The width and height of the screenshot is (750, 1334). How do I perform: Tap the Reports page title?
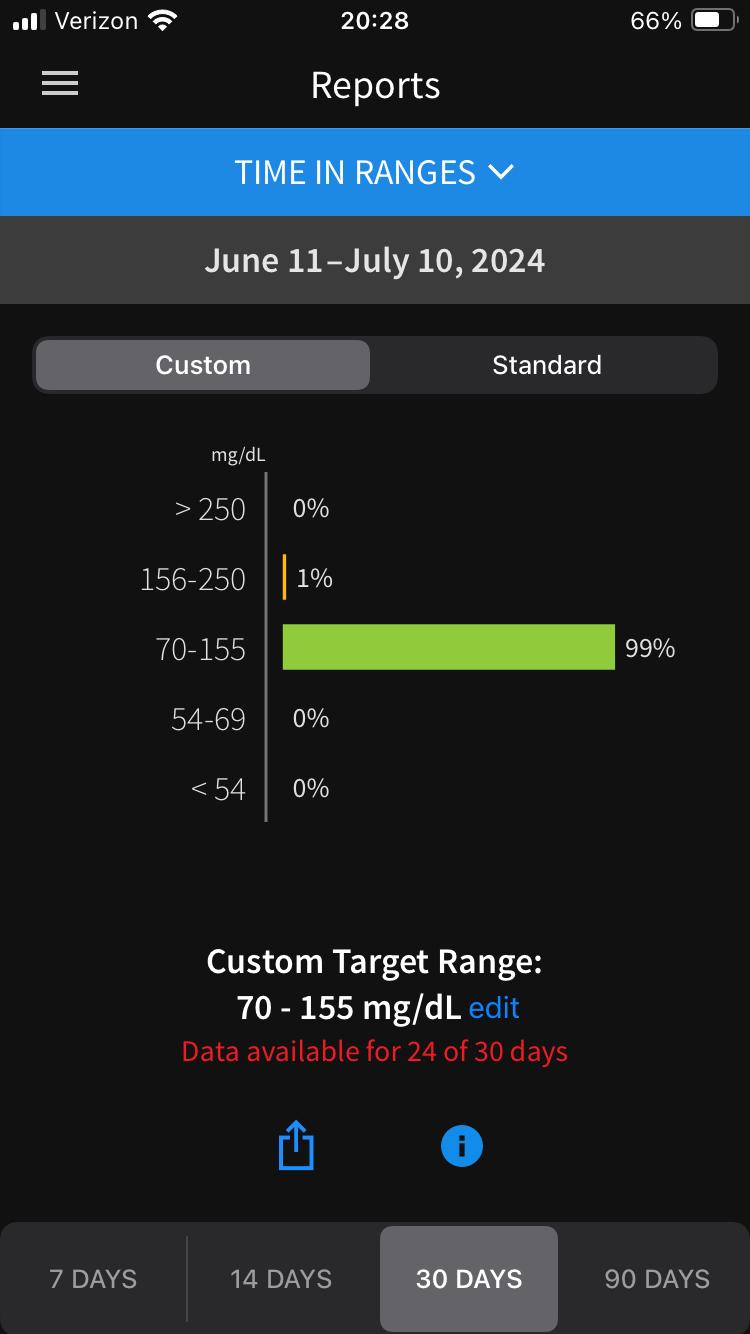[375, 85]
